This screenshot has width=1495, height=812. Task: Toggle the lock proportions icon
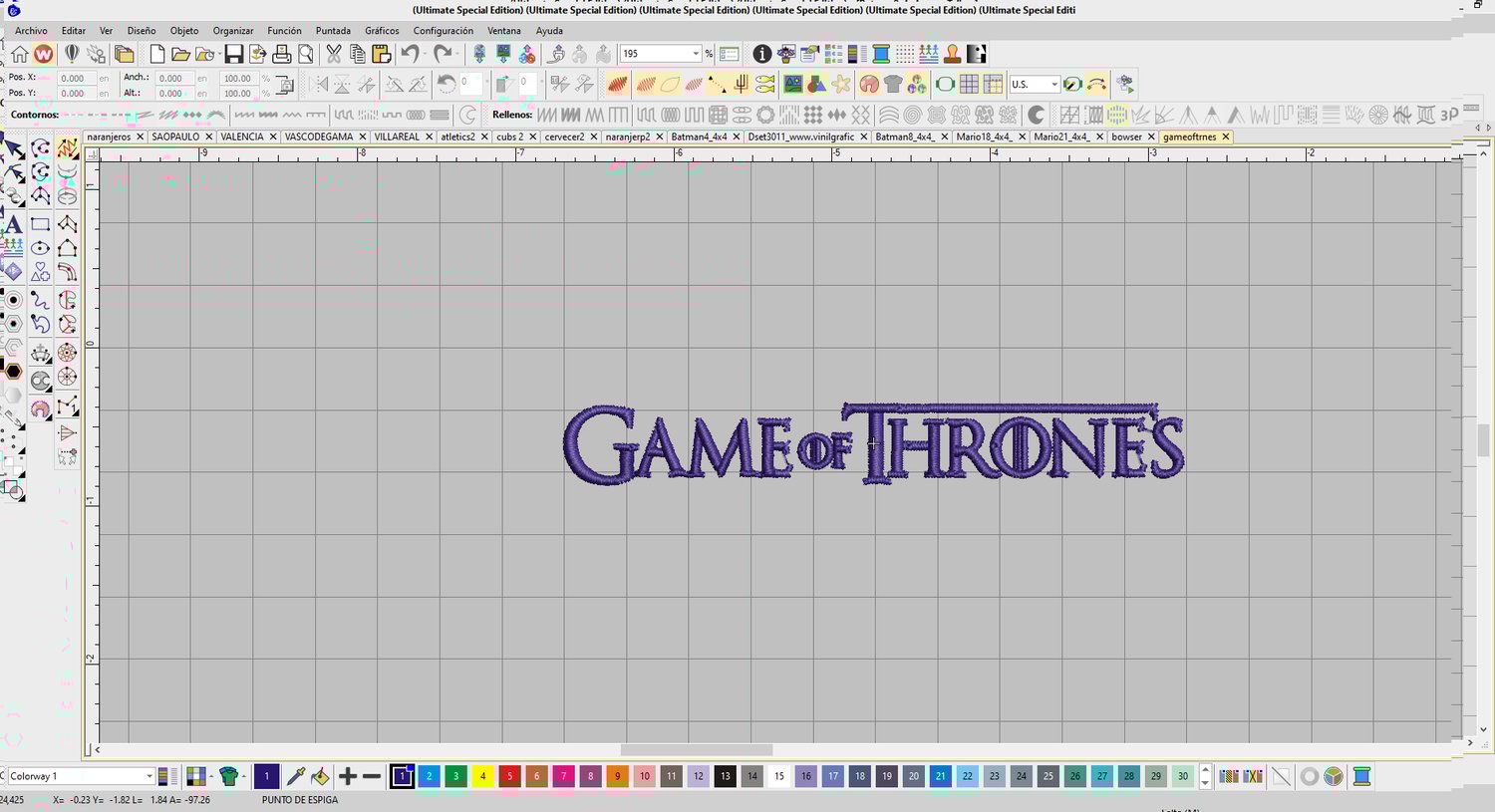click(284, 85)
